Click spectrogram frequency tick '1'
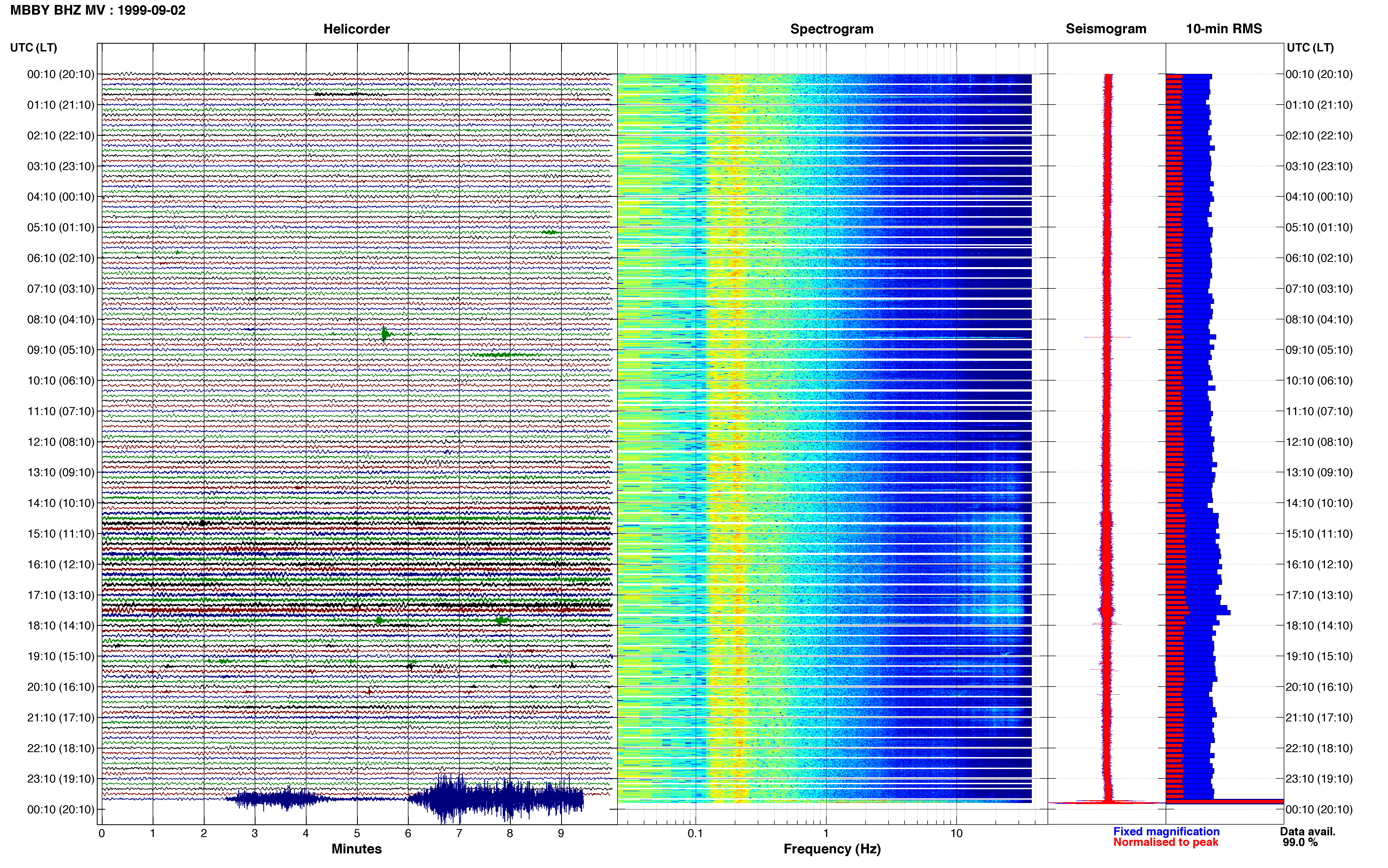The image size is (1388, 868). click(x=826, y=833)
